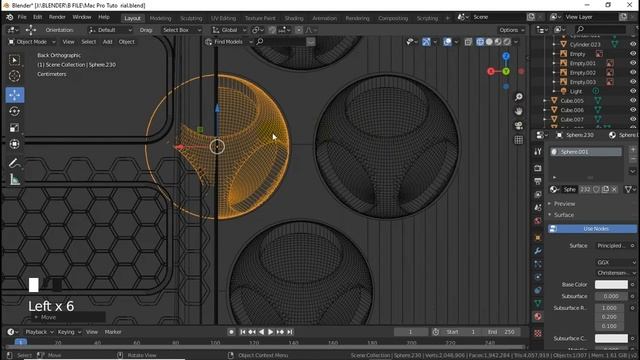Toggle viewport overlays button
Screen dimensions: 640x360
point(447,42)
